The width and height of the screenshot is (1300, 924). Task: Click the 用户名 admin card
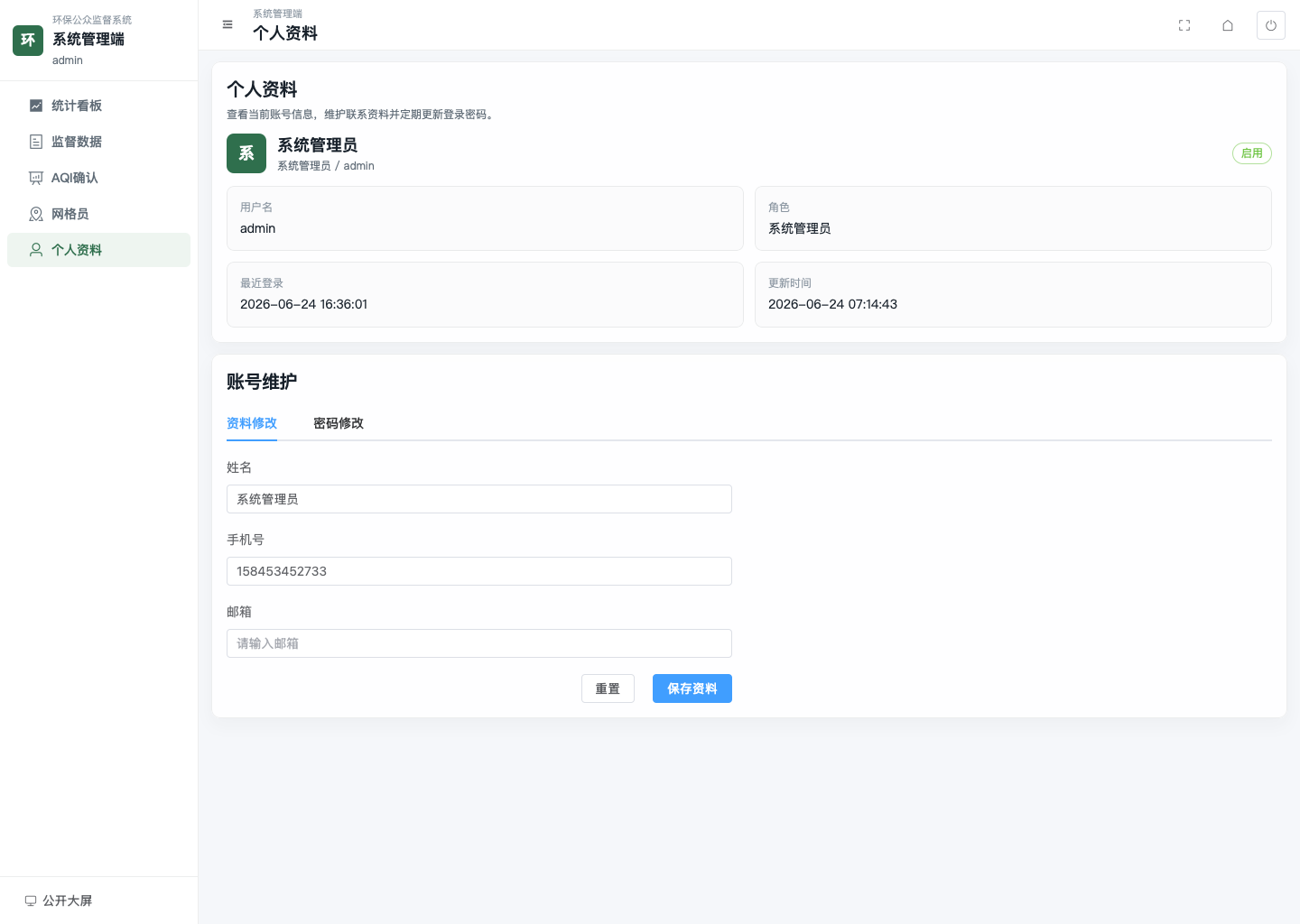(485, 218)
